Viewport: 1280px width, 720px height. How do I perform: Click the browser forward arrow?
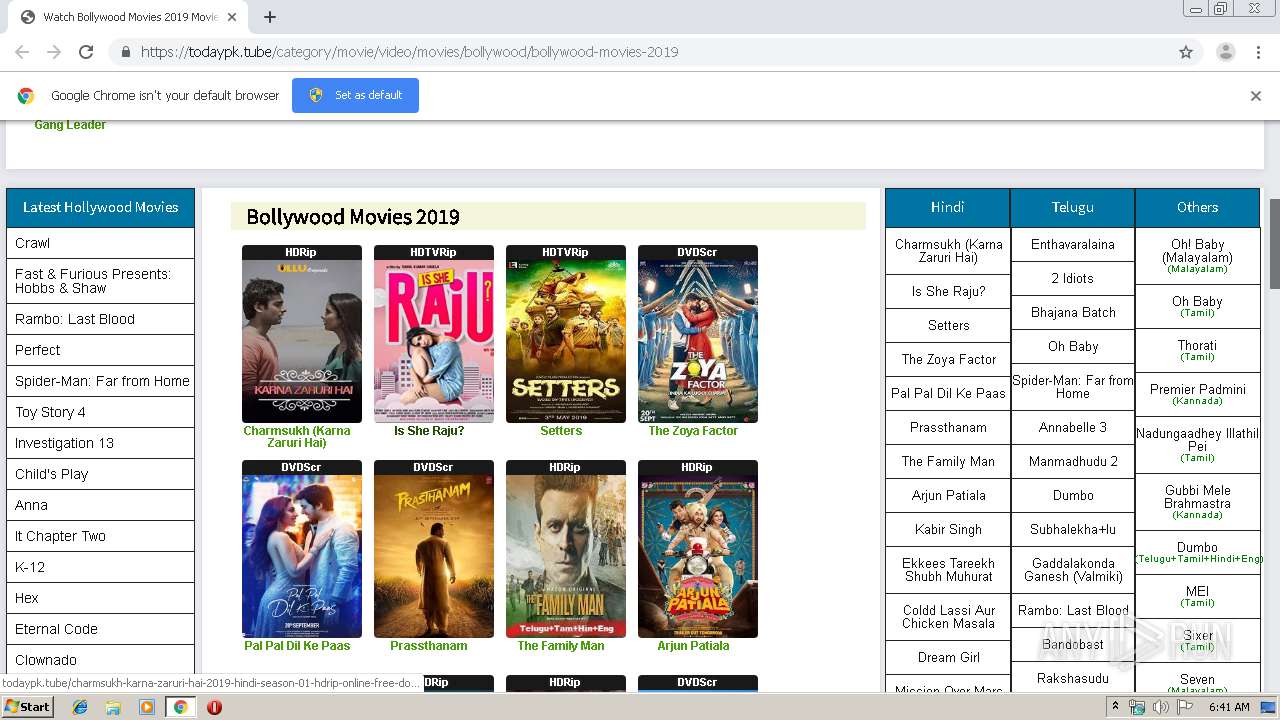54,52
